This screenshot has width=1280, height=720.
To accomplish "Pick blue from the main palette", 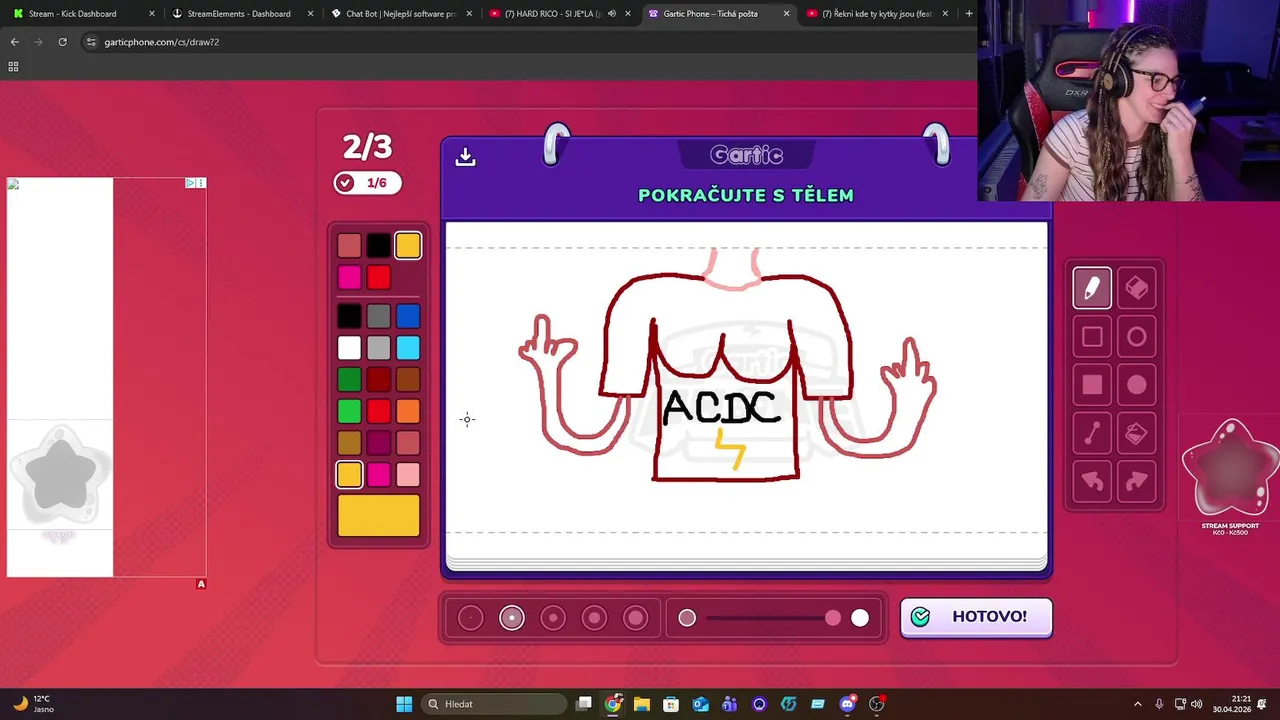I will 408,317.
